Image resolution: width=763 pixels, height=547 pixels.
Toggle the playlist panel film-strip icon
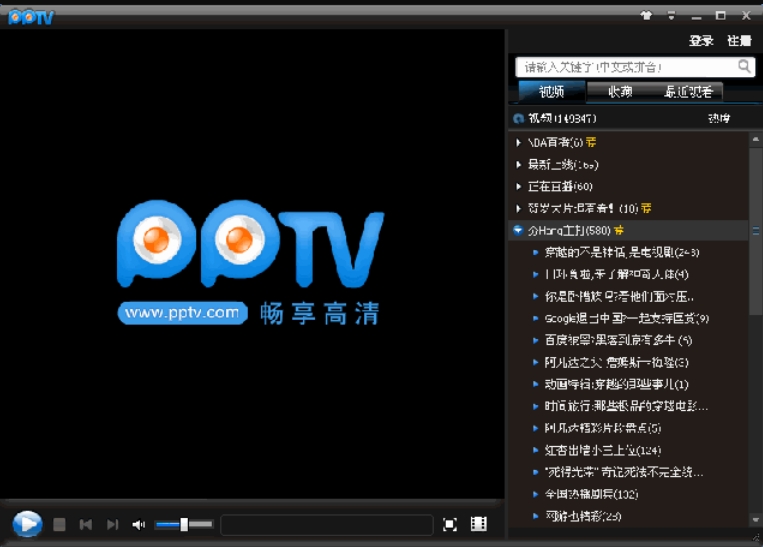coord(479,524)
